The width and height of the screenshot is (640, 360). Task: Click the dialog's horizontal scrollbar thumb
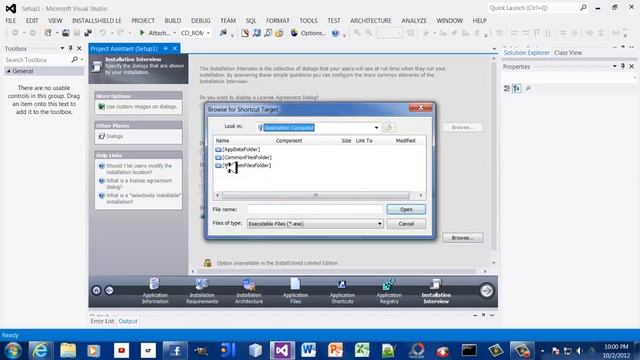[x=316, y=196]
